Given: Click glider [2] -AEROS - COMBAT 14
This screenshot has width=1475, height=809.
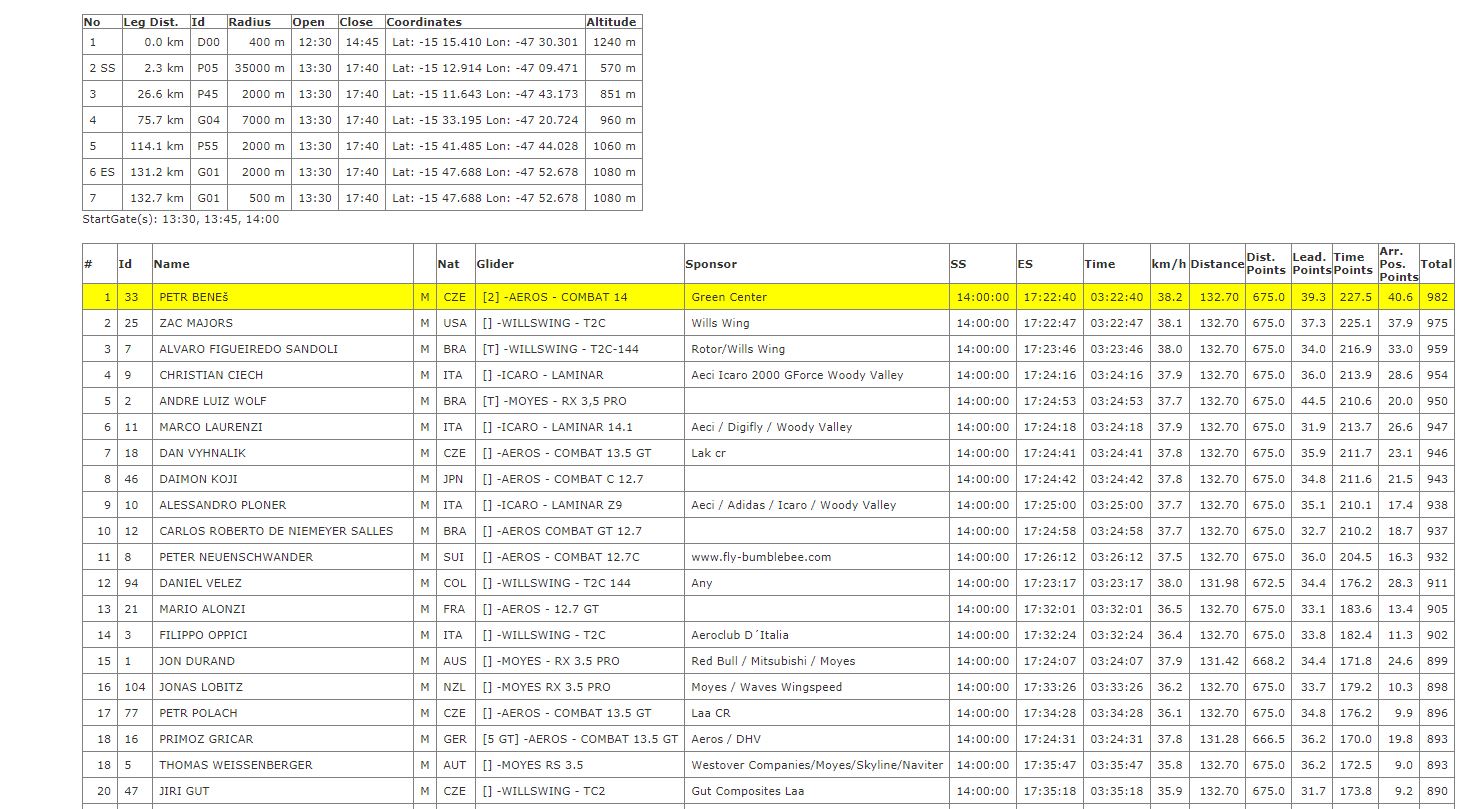Looking at the screenshot, I should click(555, 297).
